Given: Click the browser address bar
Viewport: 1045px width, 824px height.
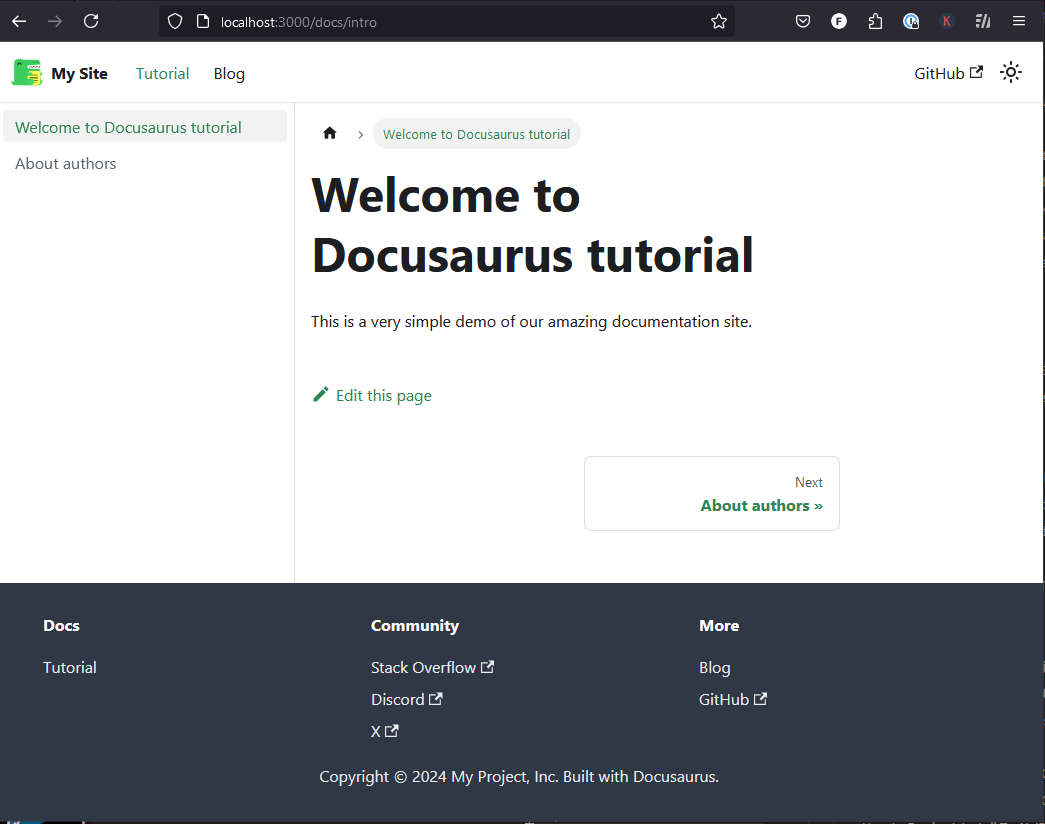Looking at the screenshot, I should [400, 21].
